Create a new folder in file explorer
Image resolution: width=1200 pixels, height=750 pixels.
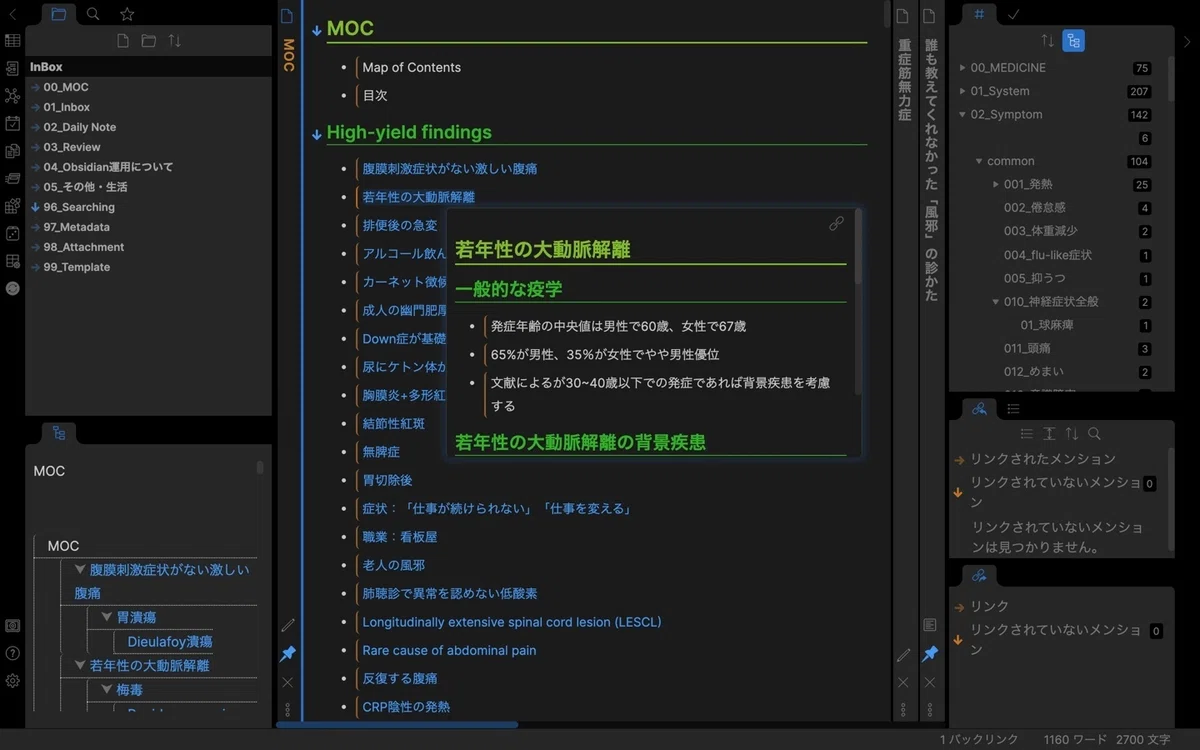pyautogui.click(x=148, y=41)
